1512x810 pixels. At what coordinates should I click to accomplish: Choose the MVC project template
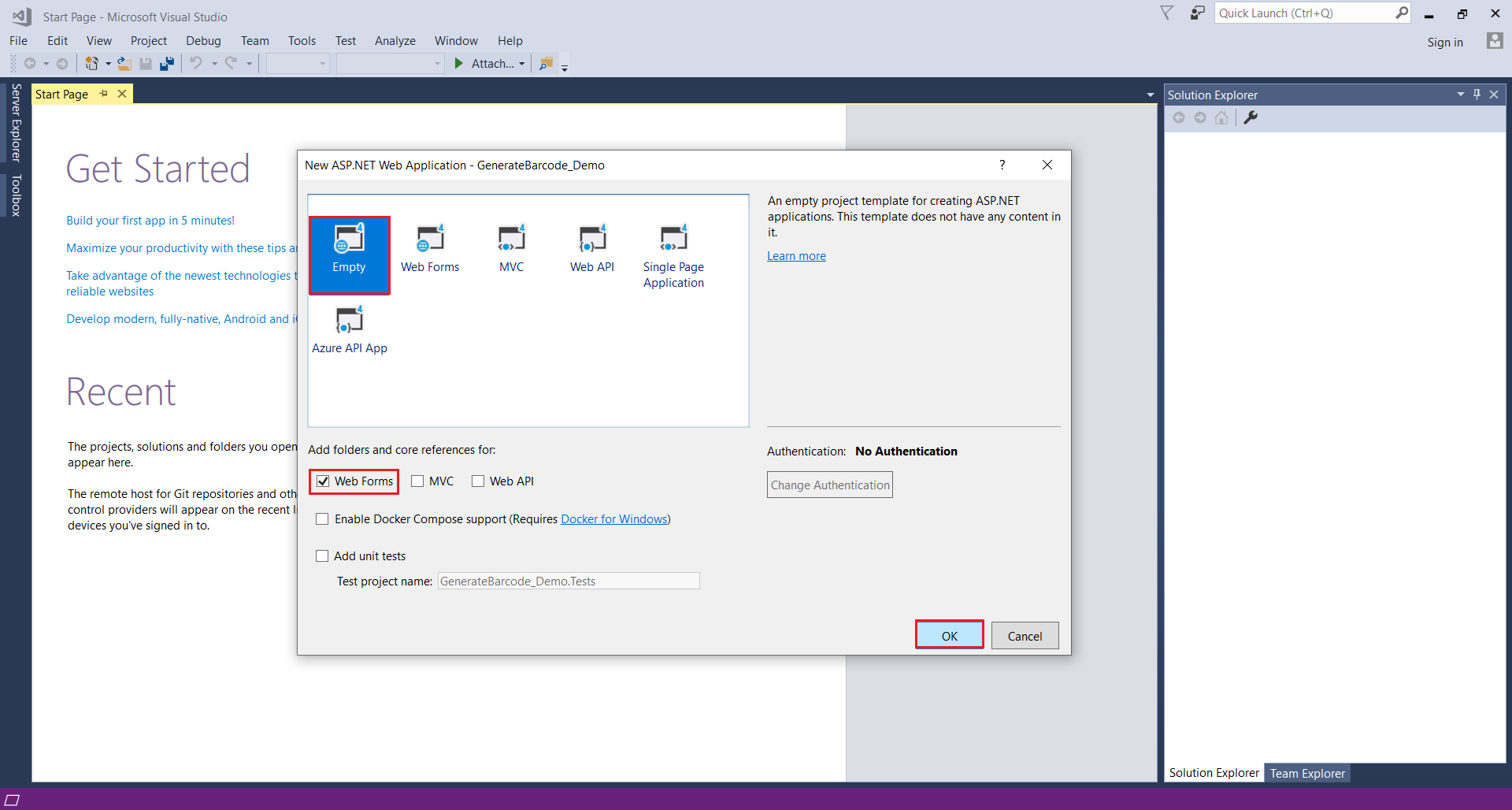tap(512, 249)
